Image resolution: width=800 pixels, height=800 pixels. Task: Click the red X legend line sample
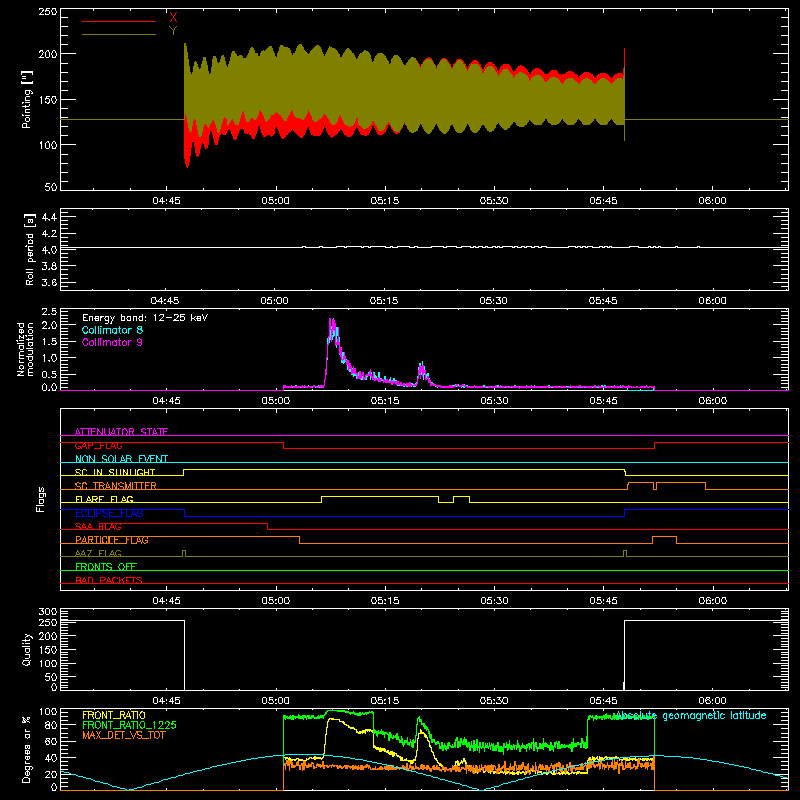(119, 21)
